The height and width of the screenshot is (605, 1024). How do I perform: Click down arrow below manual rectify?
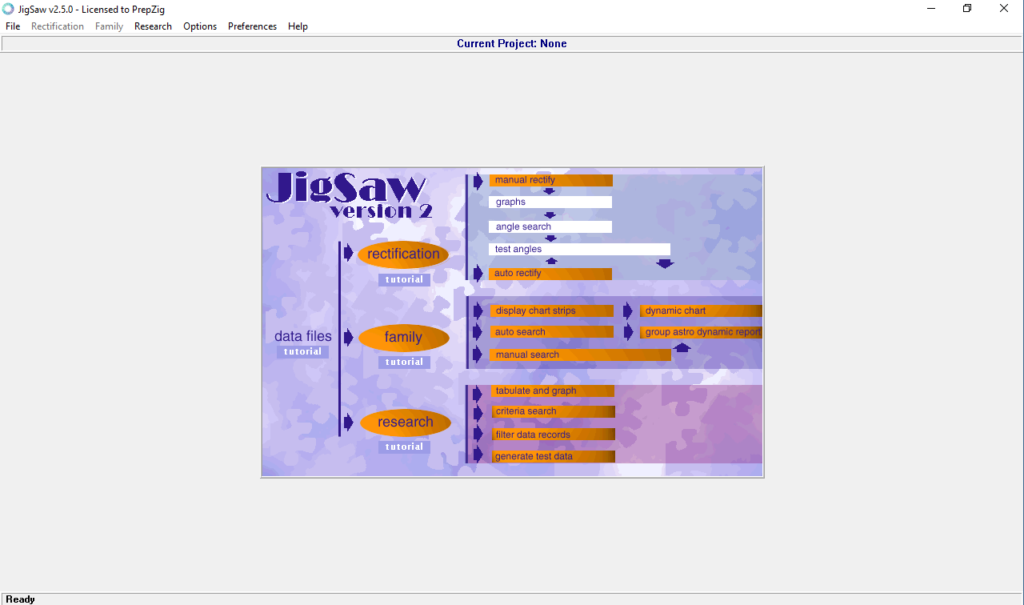pos(549,191)
